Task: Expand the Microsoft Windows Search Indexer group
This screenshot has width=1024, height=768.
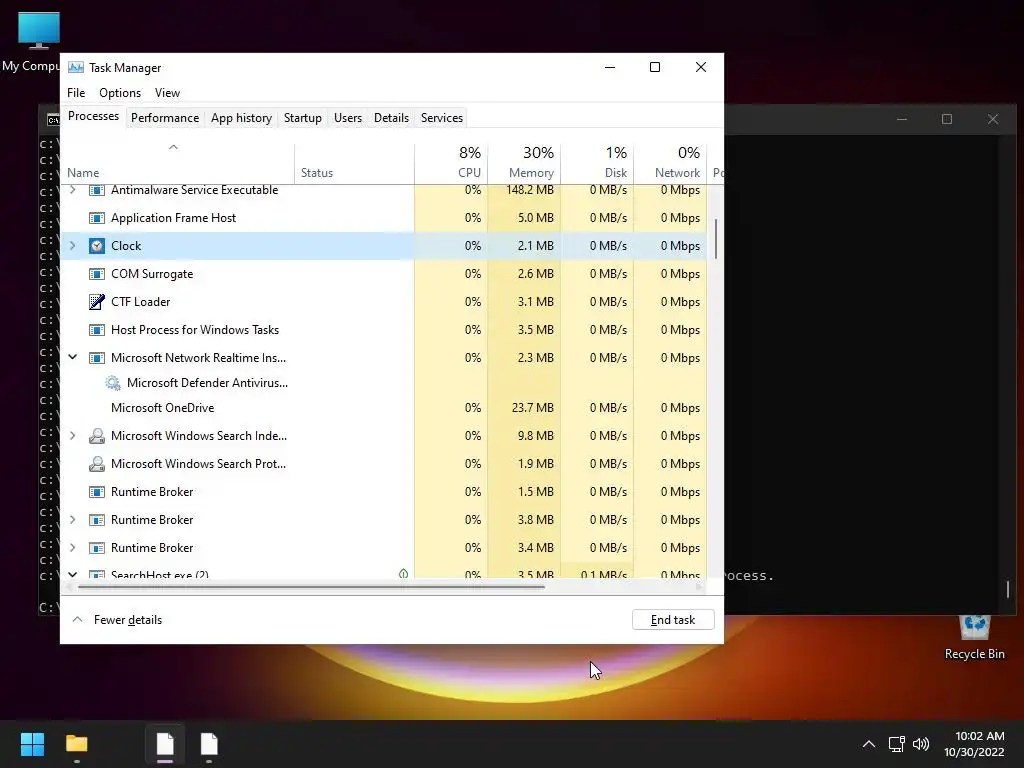Action: click(72, 436)
